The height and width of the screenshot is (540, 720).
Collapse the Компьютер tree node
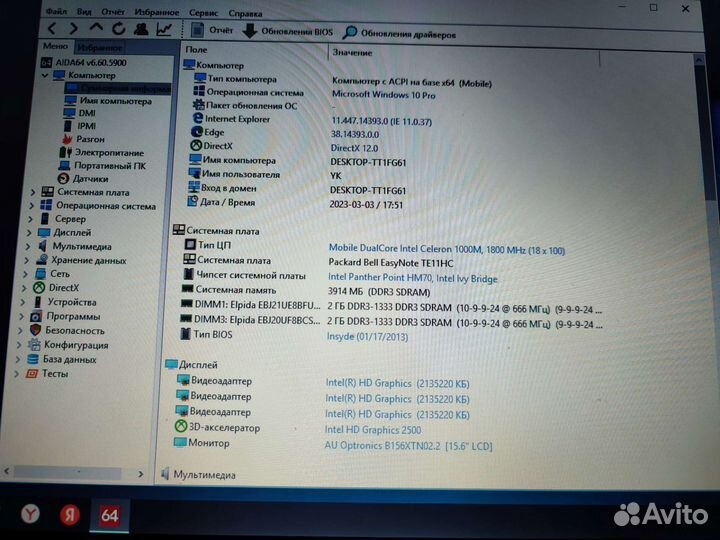(x=45, y=75)
